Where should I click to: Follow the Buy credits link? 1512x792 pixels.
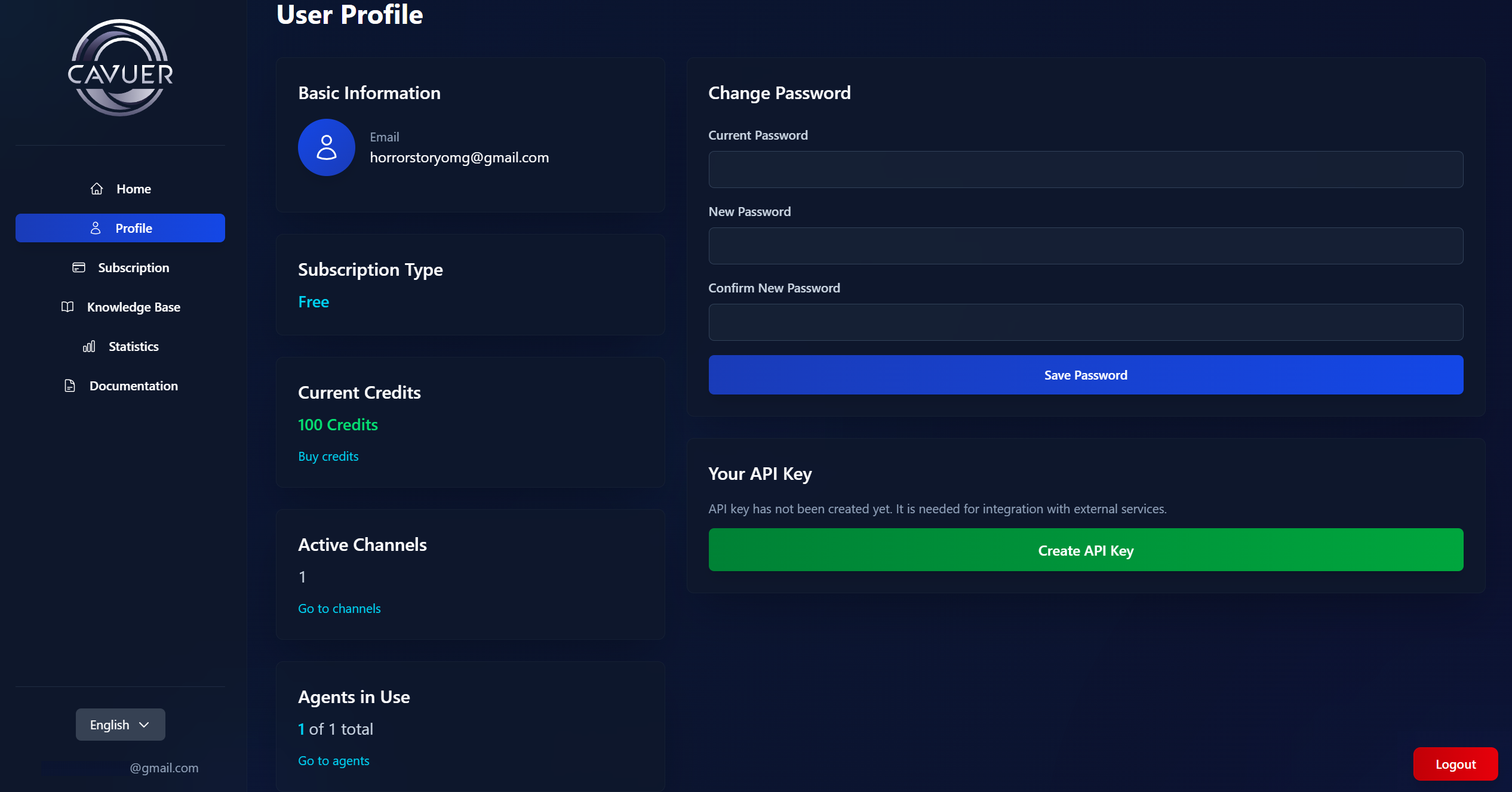tap(328, 457)
